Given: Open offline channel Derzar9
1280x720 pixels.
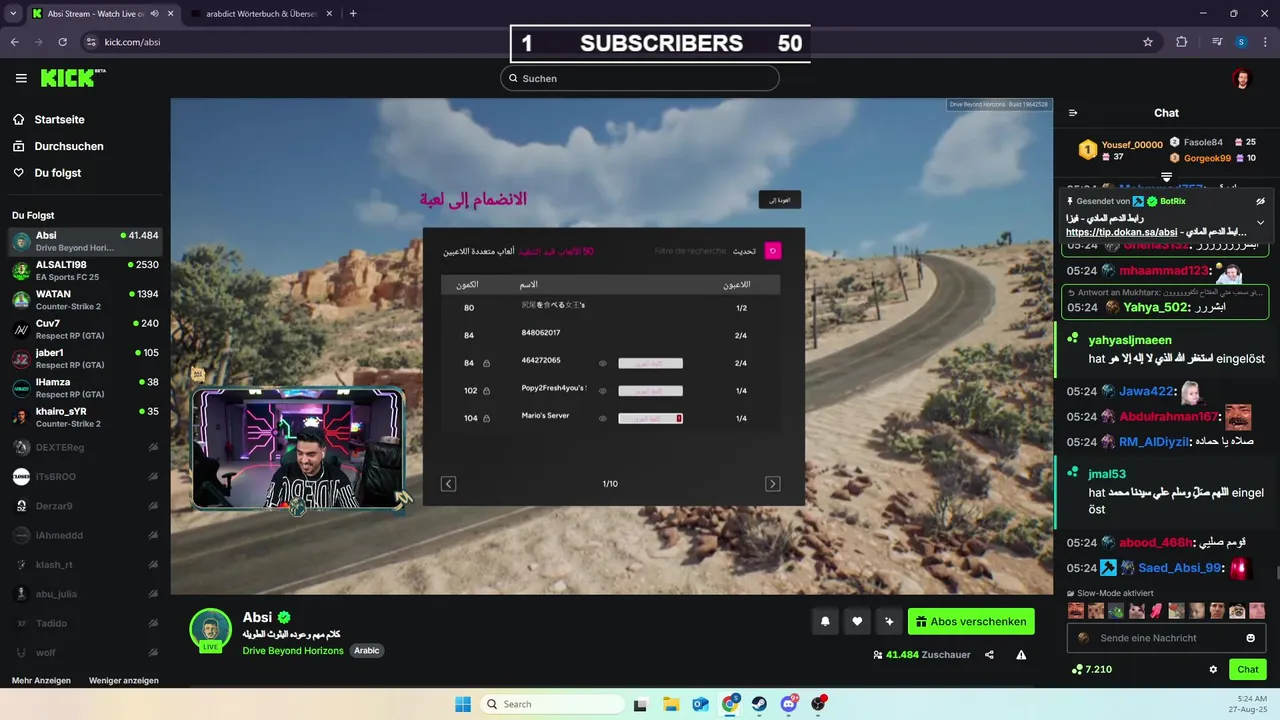Looking at the screenshot, I should (x=85, y=506).
